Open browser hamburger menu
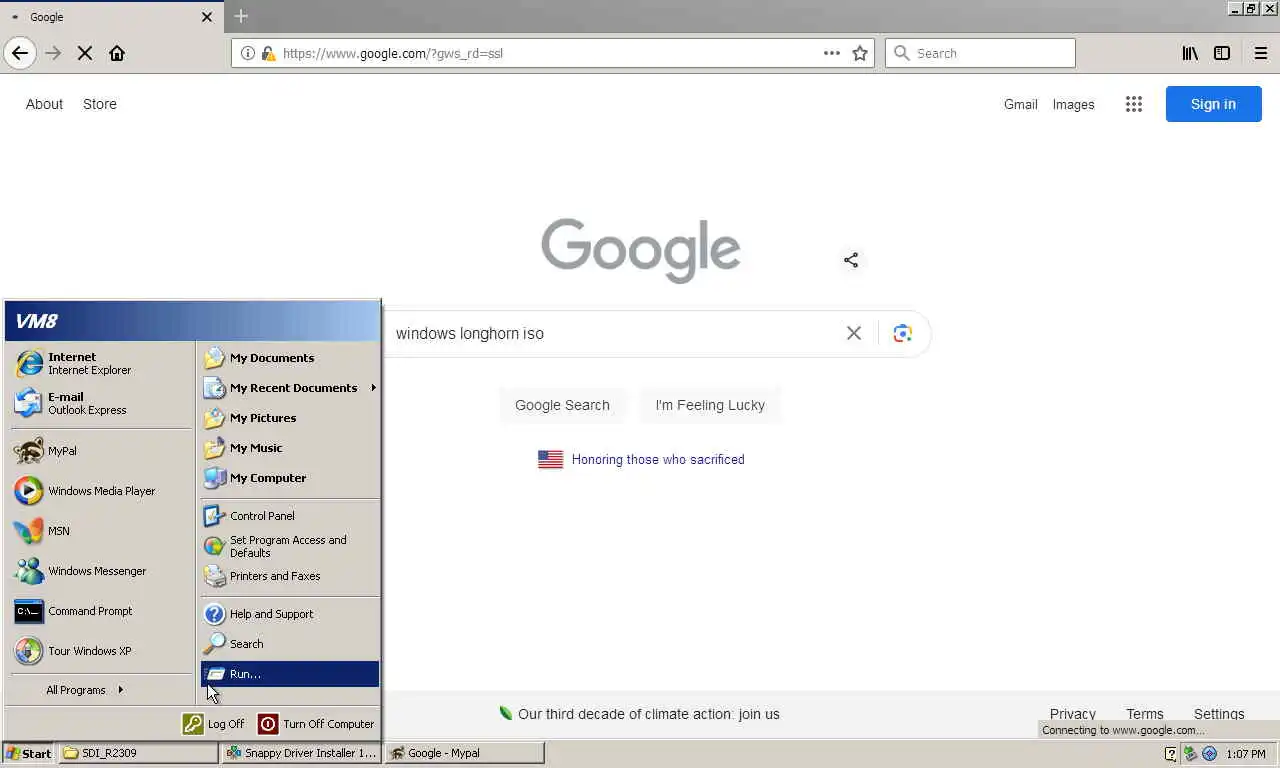Image resolution: width=1280 pixels, height=768 pixels. pos(1261,53)
